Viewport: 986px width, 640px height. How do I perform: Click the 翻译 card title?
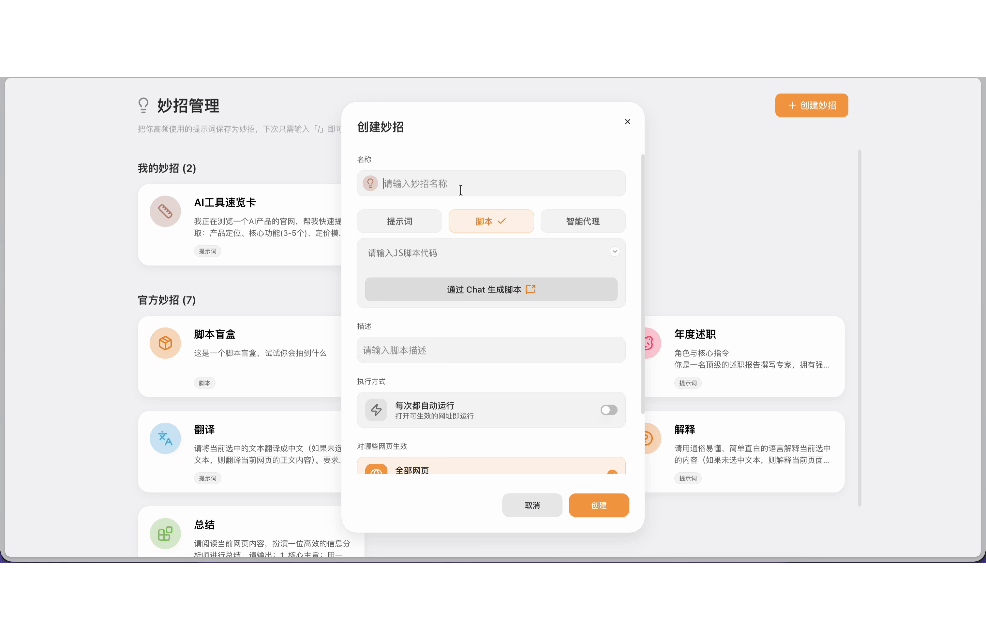(x=204, y=429)
